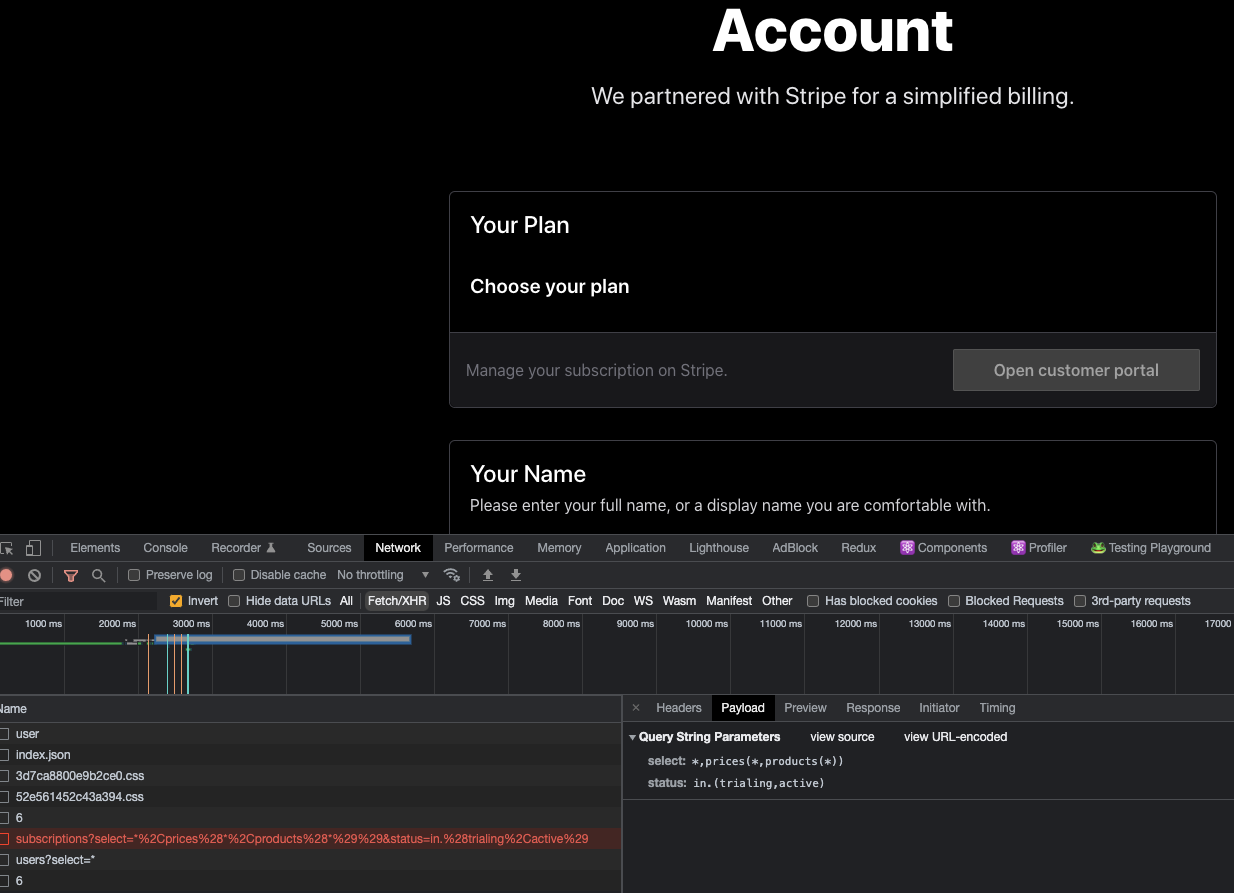This screenshot has height=893, width=1234.
Task: Open network conditions settings
Action: click(452, 575)
